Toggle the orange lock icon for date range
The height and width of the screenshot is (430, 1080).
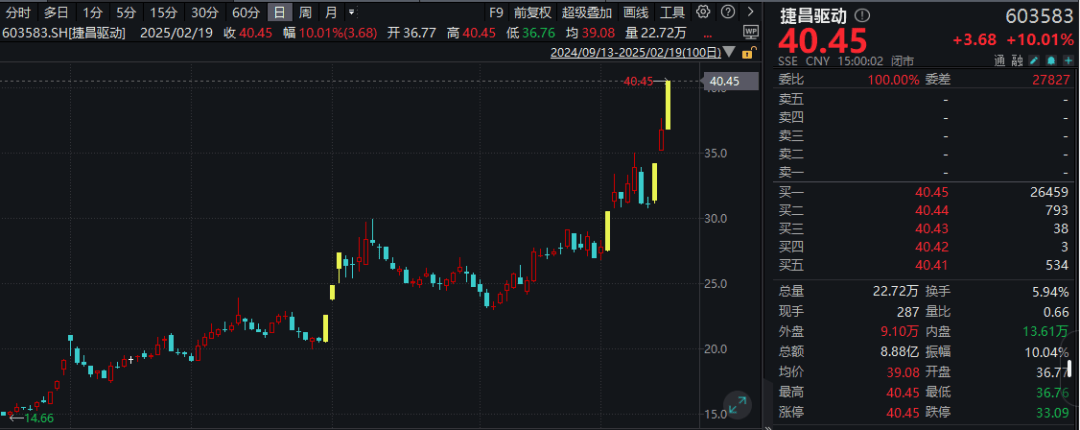749,52
